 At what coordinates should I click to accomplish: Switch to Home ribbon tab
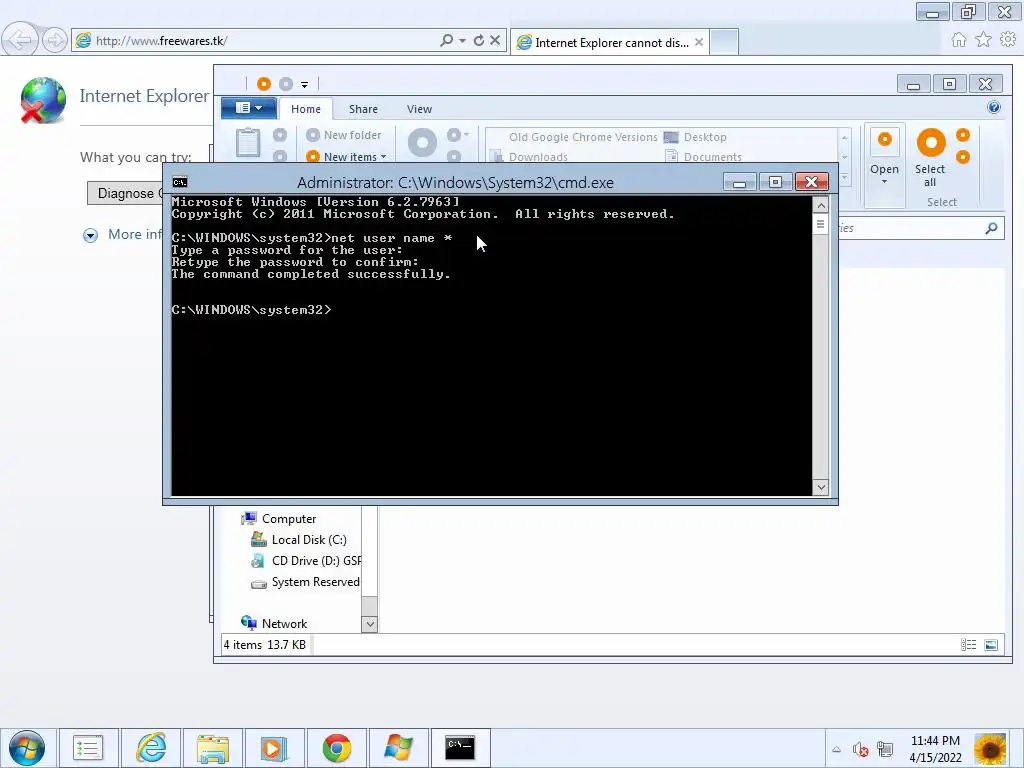[x=306, y=109]
